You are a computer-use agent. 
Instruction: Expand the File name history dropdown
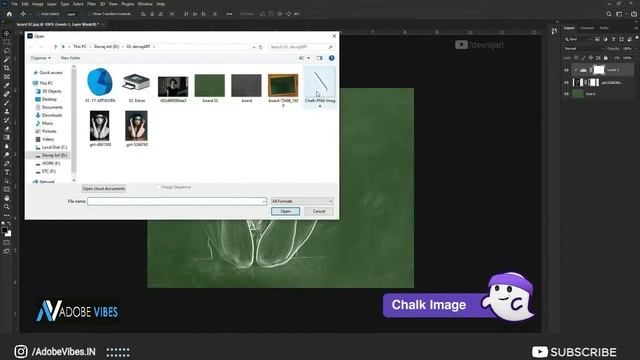click(x=264, y=201)
